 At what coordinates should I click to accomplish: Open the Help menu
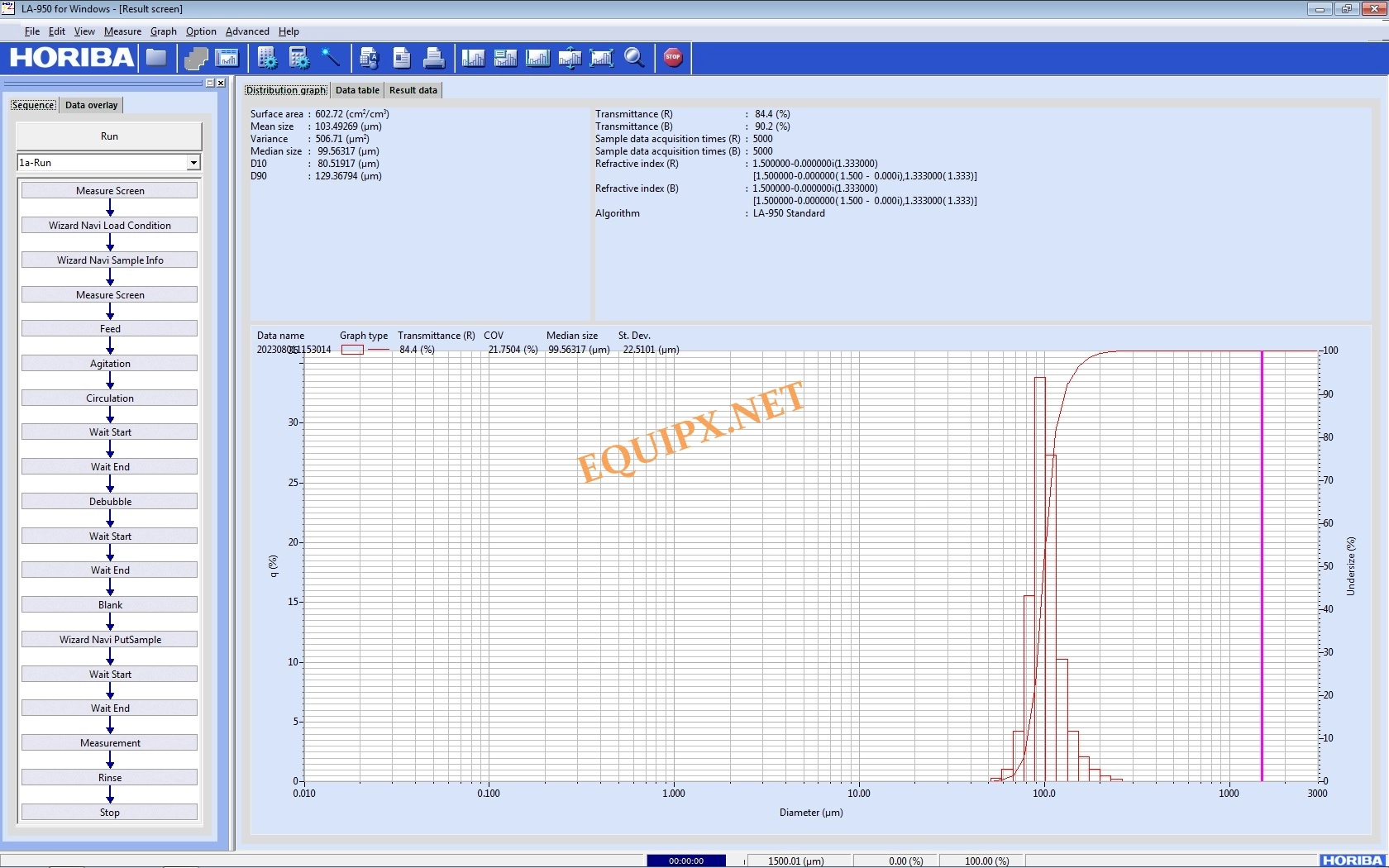click(x=289, y=31)
